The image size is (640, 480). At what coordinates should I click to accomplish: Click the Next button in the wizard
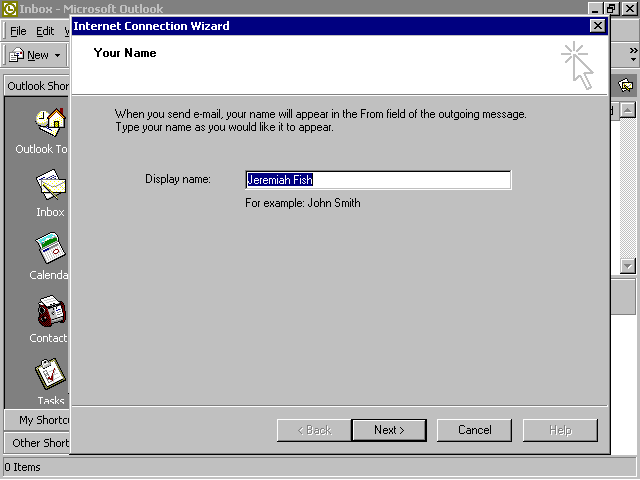click(389, 430)
